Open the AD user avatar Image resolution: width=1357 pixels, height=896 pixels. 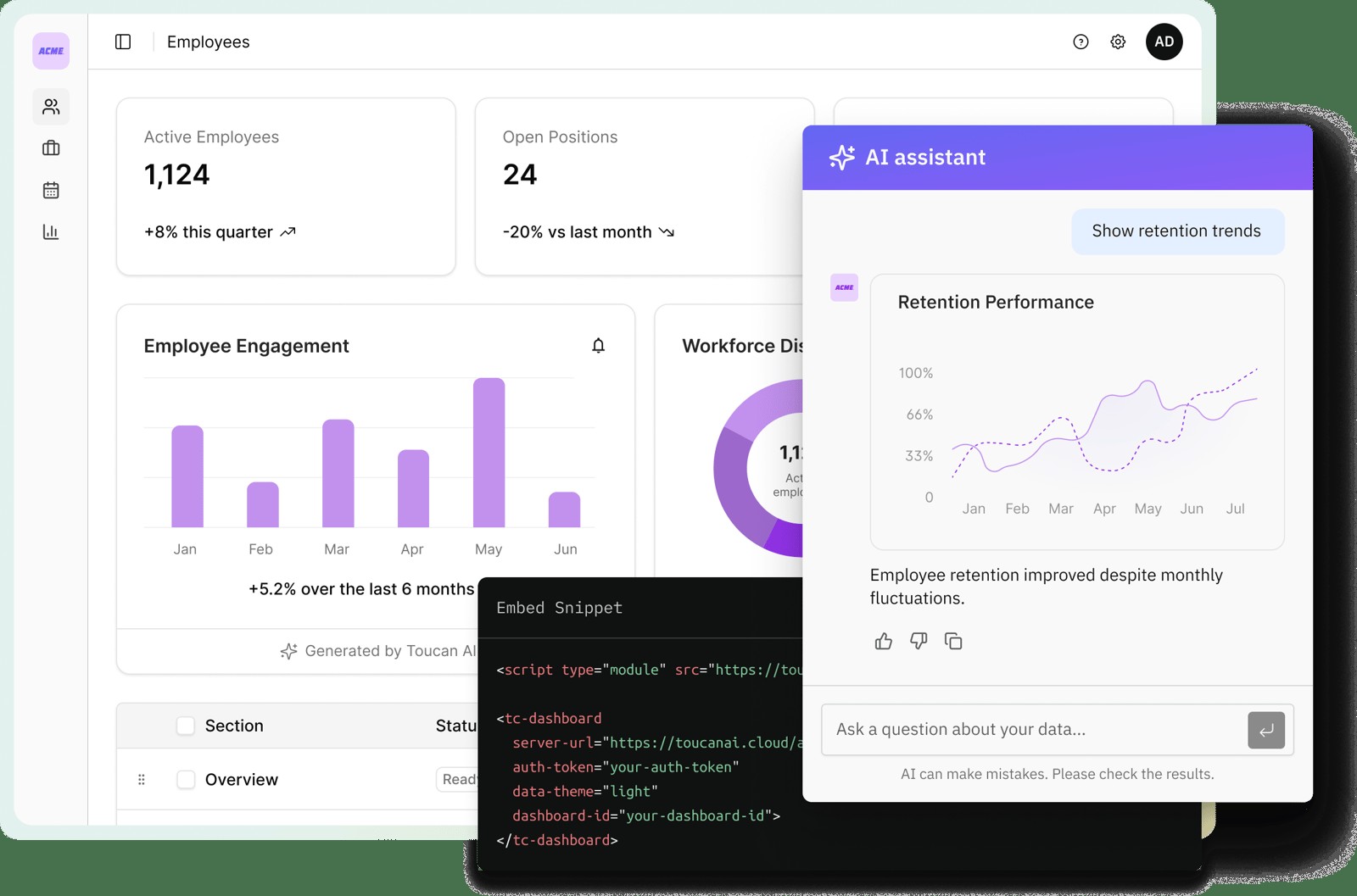tap(1164, 42)
